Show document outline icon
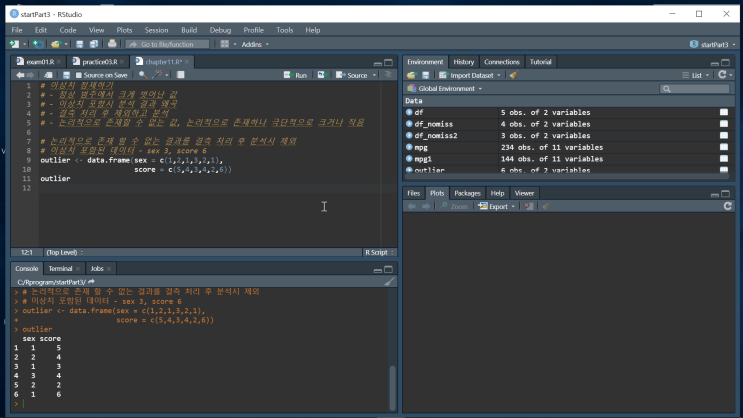 [388, 74]
